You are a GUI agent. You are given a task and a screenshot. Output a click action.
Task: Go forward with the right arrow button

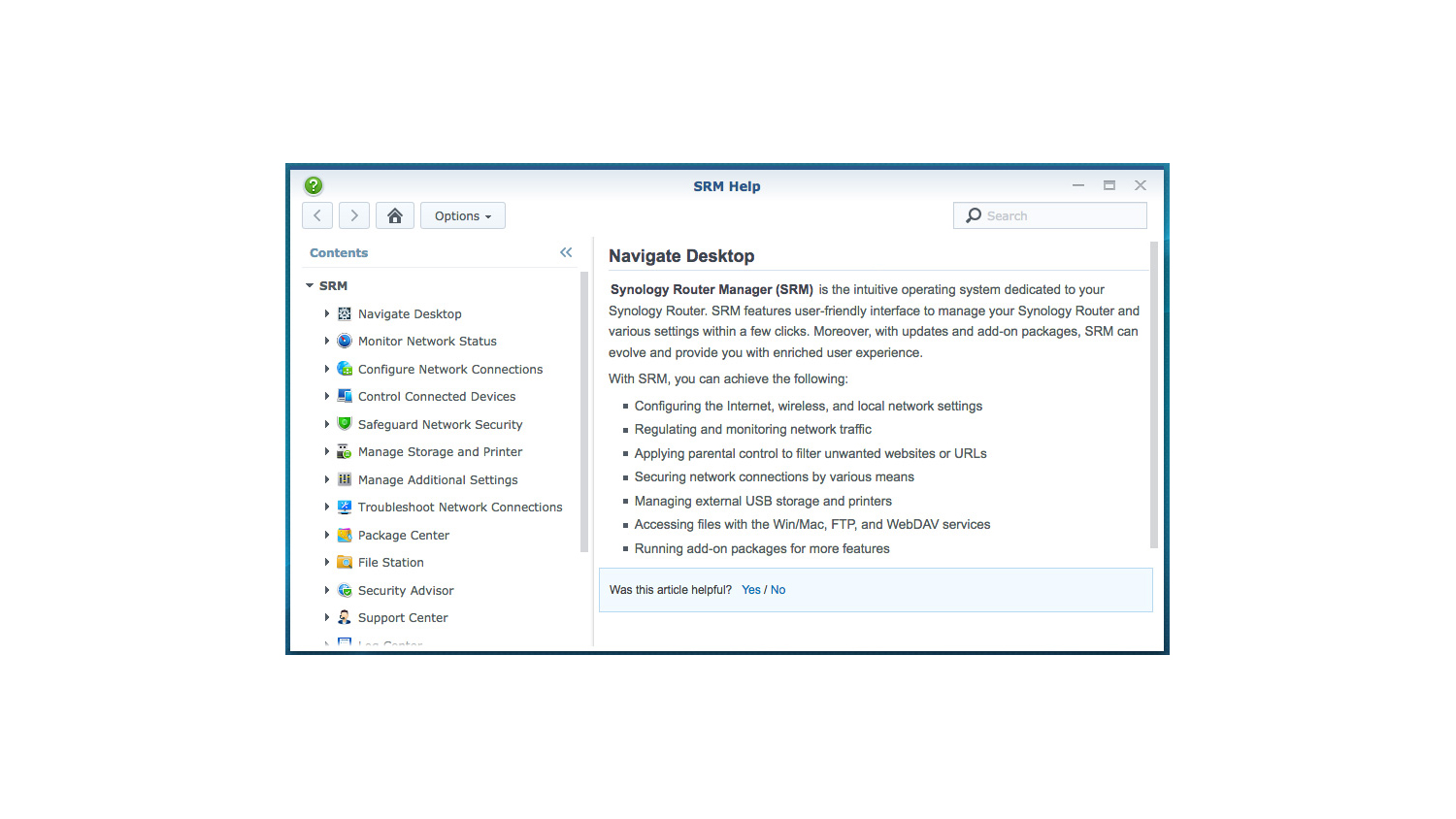point(354,215)
